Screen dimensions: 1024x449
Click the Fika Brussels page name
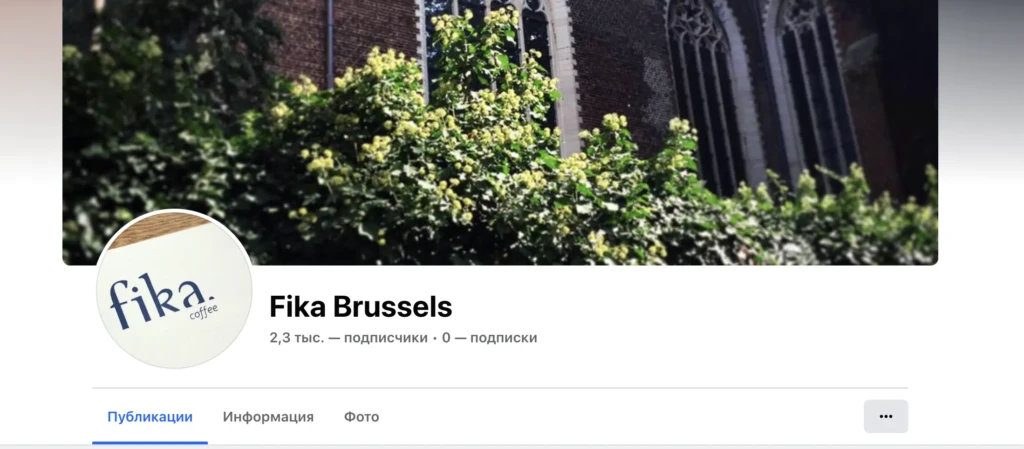[x=360, y=306]
